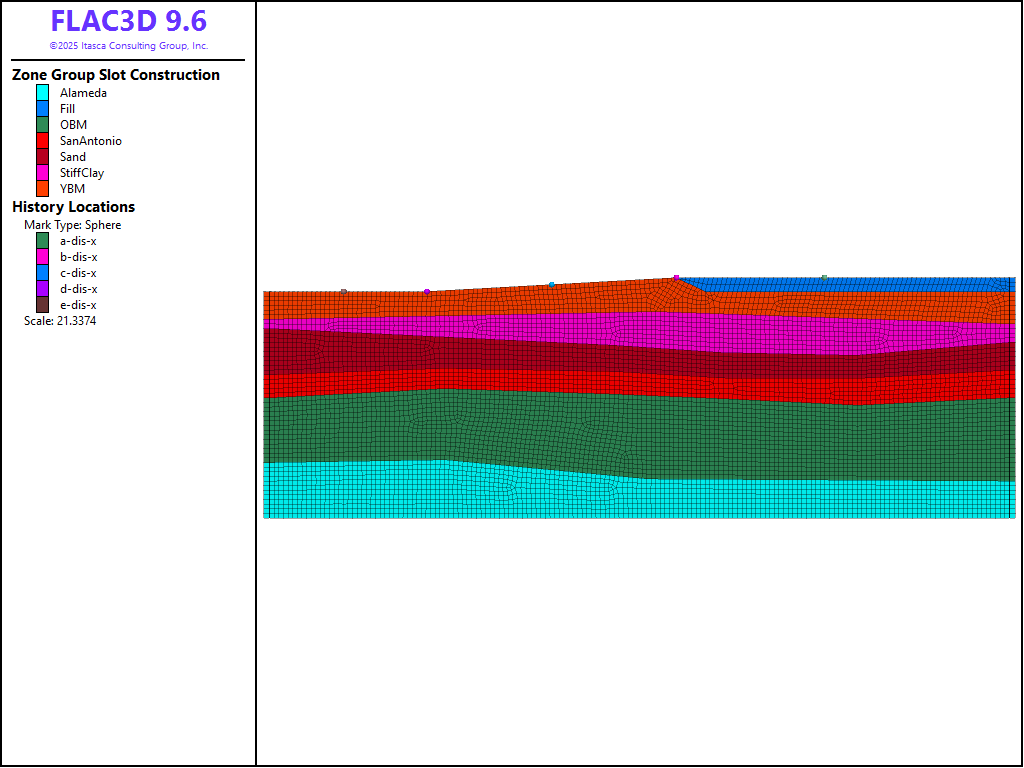Click the a-dis-x green legend swatch
The width and height of the screenshot is (1024, 768).
43,241
